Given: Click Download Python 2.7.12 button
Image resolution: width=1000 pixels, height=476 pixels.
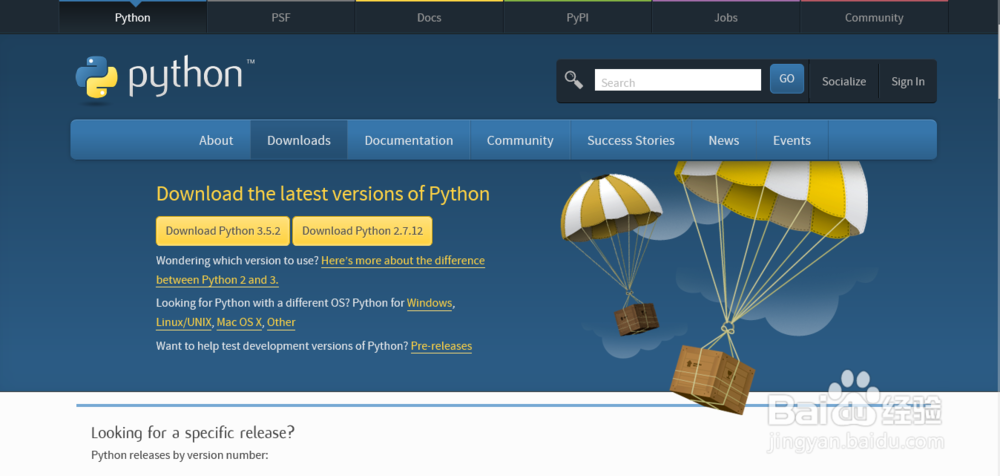Looking at the screenshot, I should tap(362, 230).
